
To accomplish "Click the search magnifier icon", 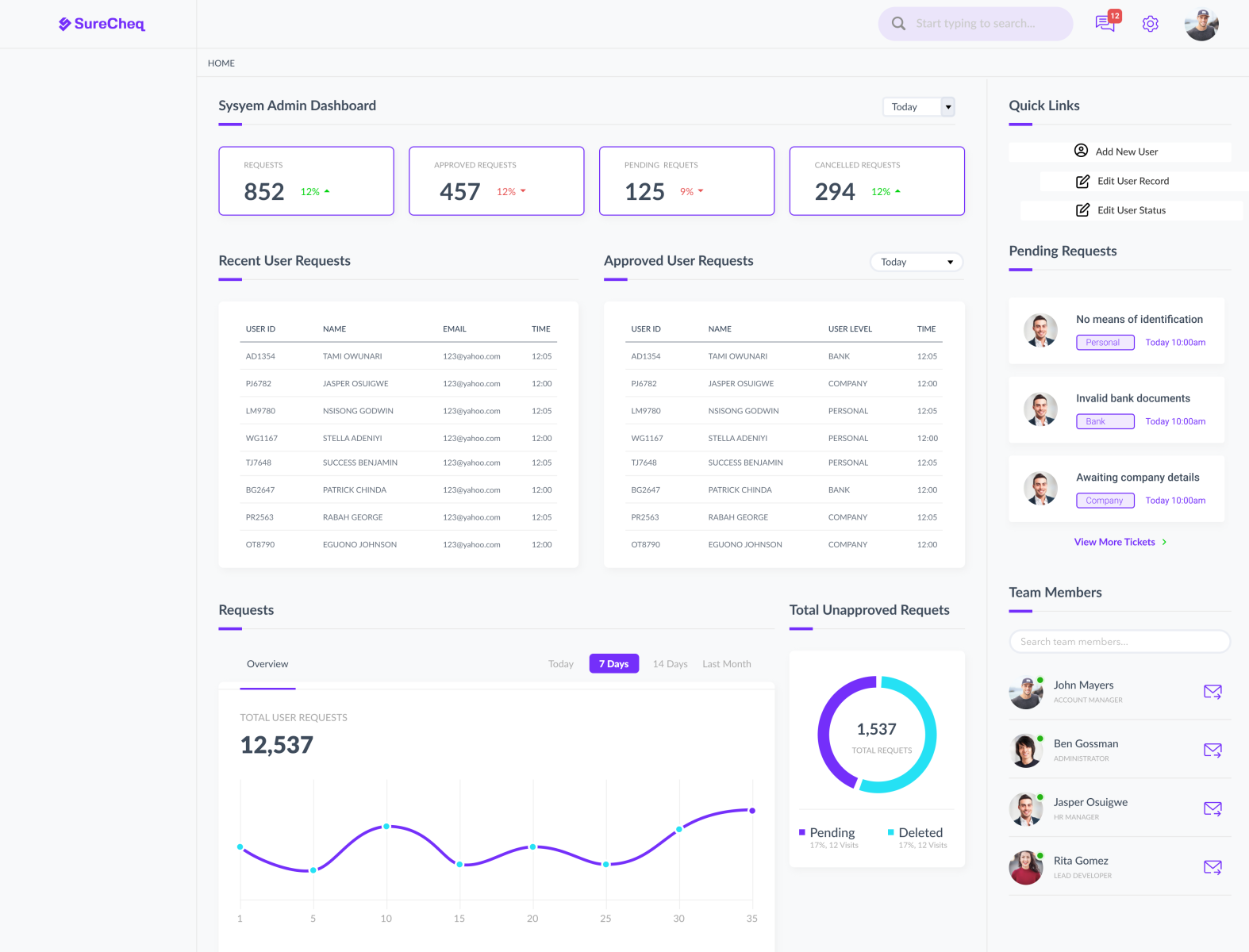I will pyautogui.click(x=898, y=24).
